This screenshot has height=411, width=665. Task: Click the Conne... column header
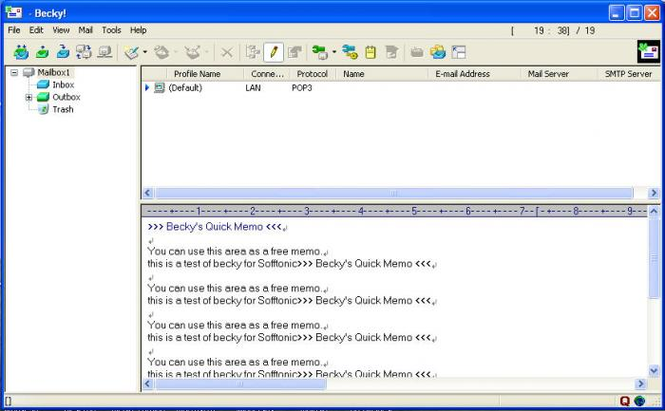click(x=267, y=74)
